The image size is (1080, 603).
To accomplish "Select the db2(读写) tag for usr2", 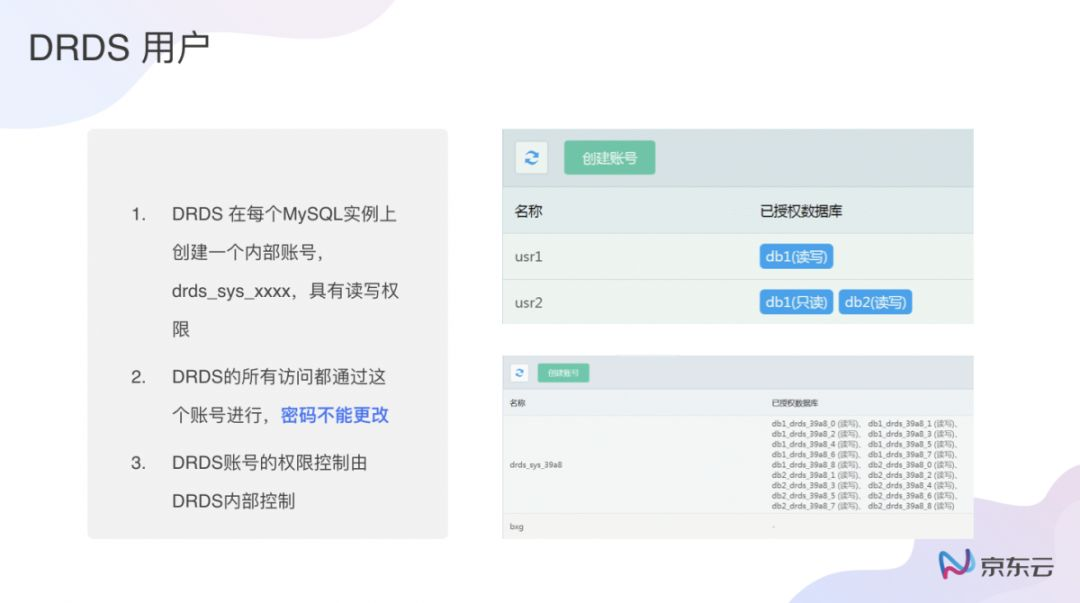I will tap(875, 302).
